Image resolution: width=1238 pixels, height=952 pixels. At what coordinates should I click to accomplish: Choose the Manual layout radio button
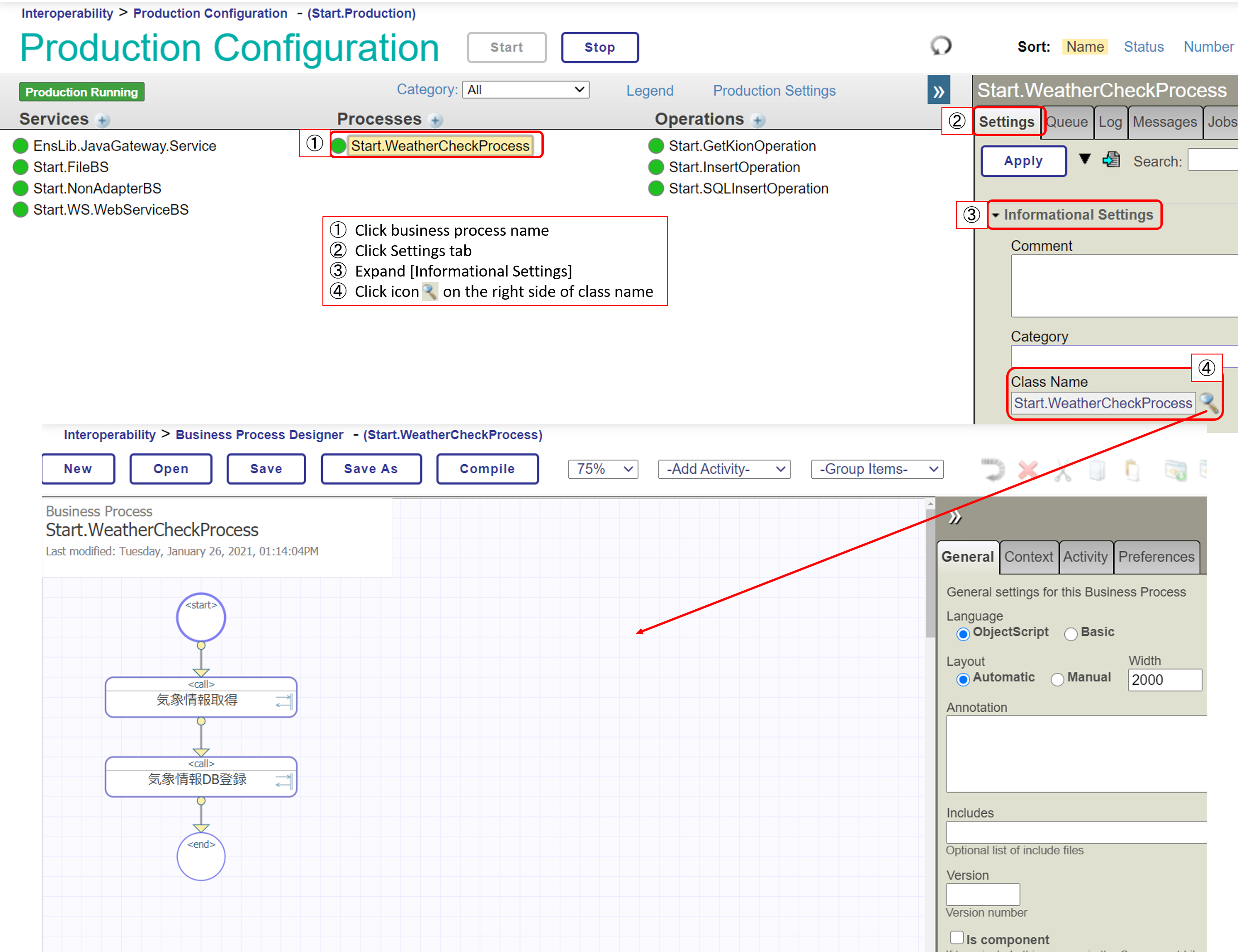(1057, 679)
